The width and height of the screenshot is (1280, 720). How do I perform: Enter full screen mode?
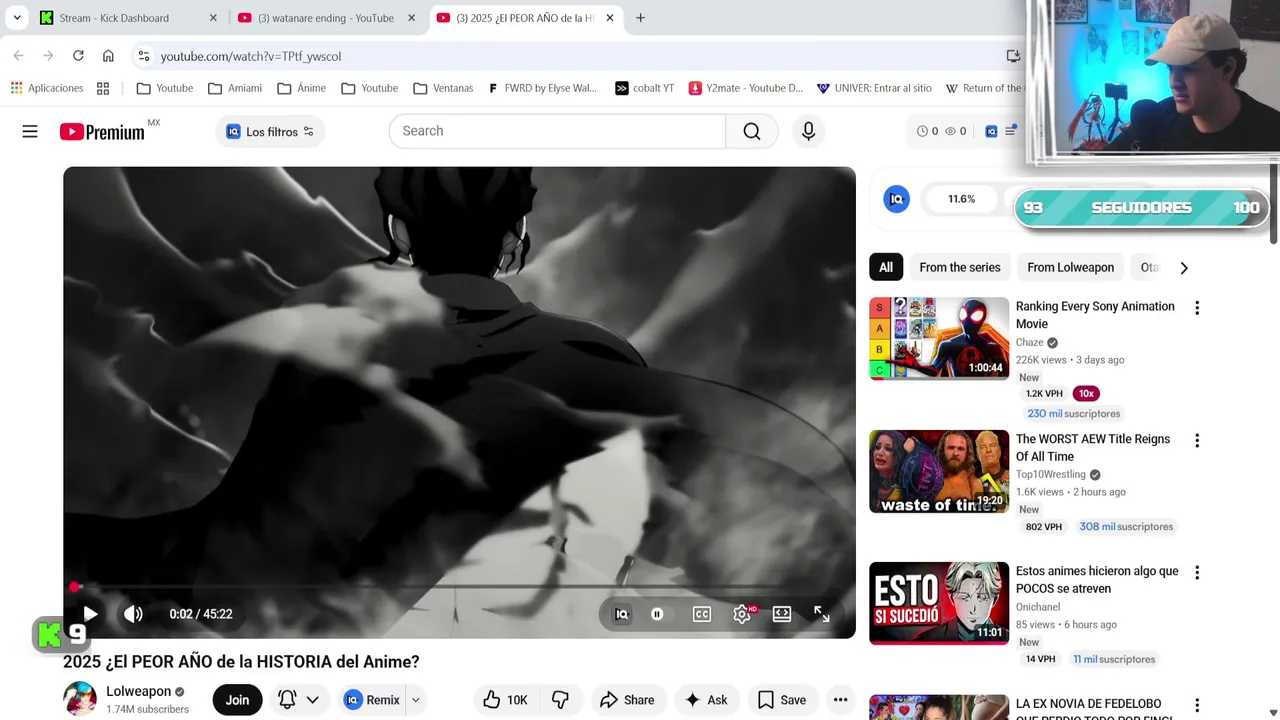(822, 614)
